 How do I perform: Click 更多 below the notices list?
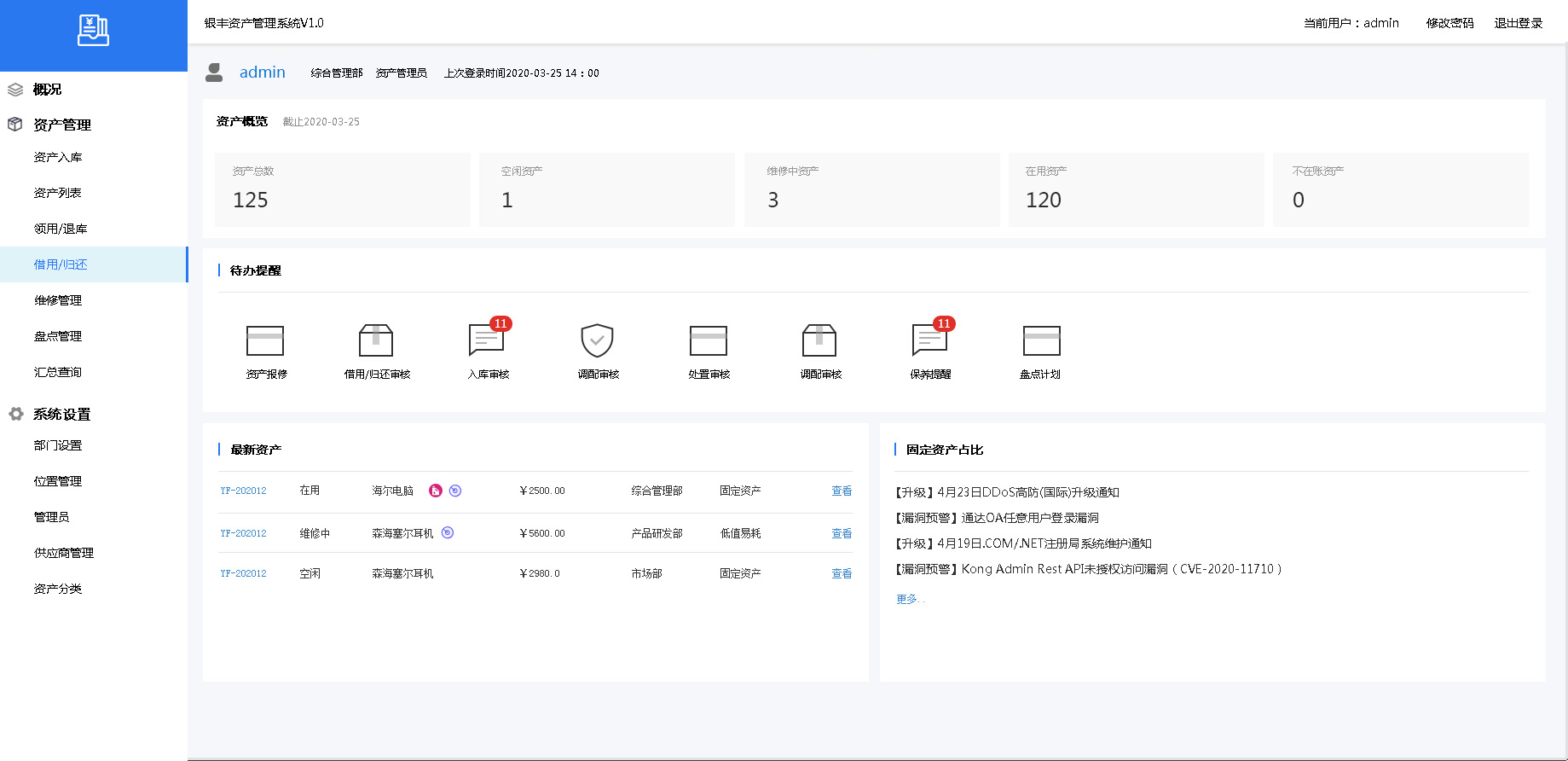click(908, 599)
